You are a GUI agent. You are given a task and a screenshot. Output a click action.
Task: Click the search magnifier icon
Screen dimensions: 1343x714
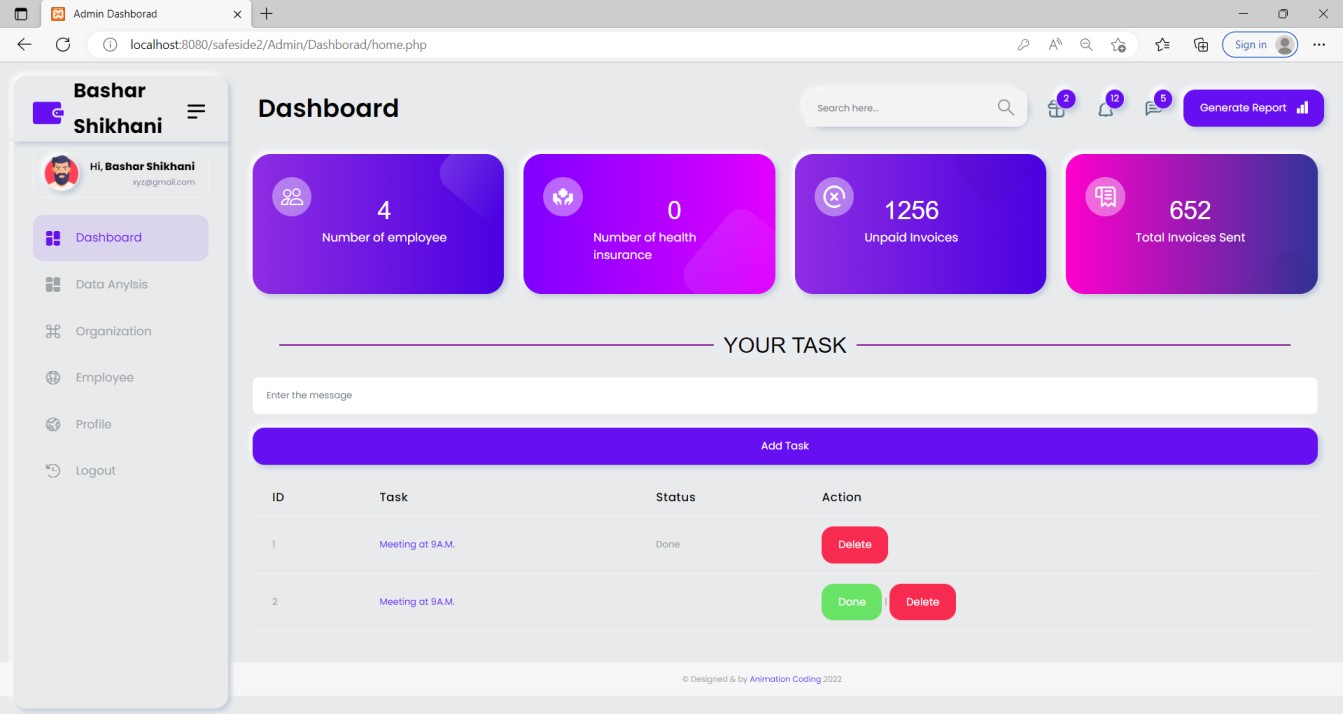(1005, 108)
